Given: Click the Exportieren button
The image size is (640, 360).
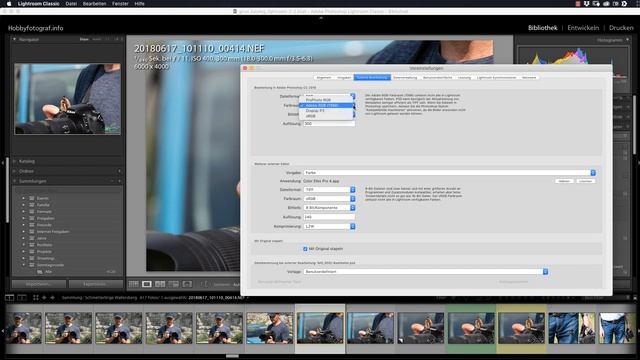Looking at the screenshot, I should point(95,284).
